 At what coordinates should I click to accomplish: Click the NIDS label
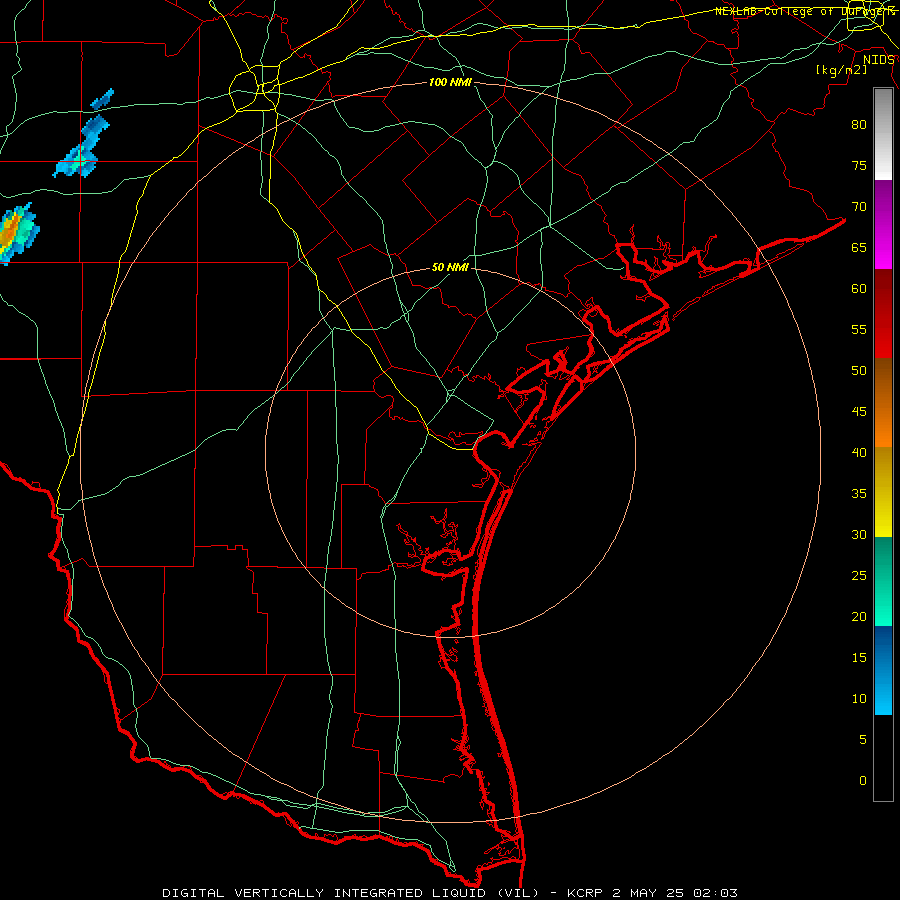coord(878,60)
